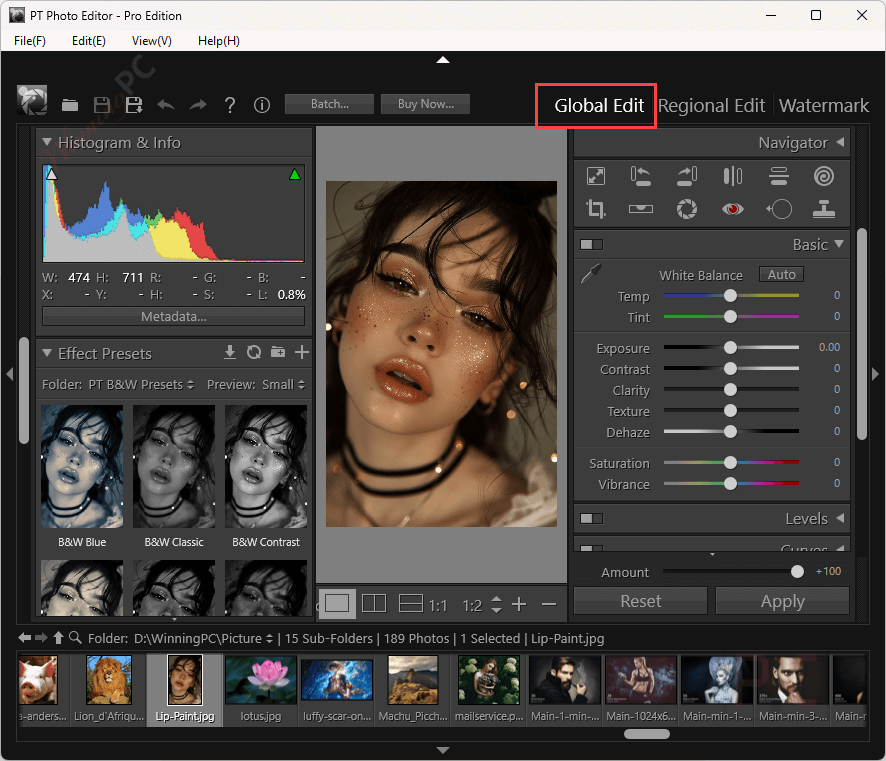The width and height of the screenshot is (886, 761).
Task: Click the Amount slider handle
Action: 797,572
